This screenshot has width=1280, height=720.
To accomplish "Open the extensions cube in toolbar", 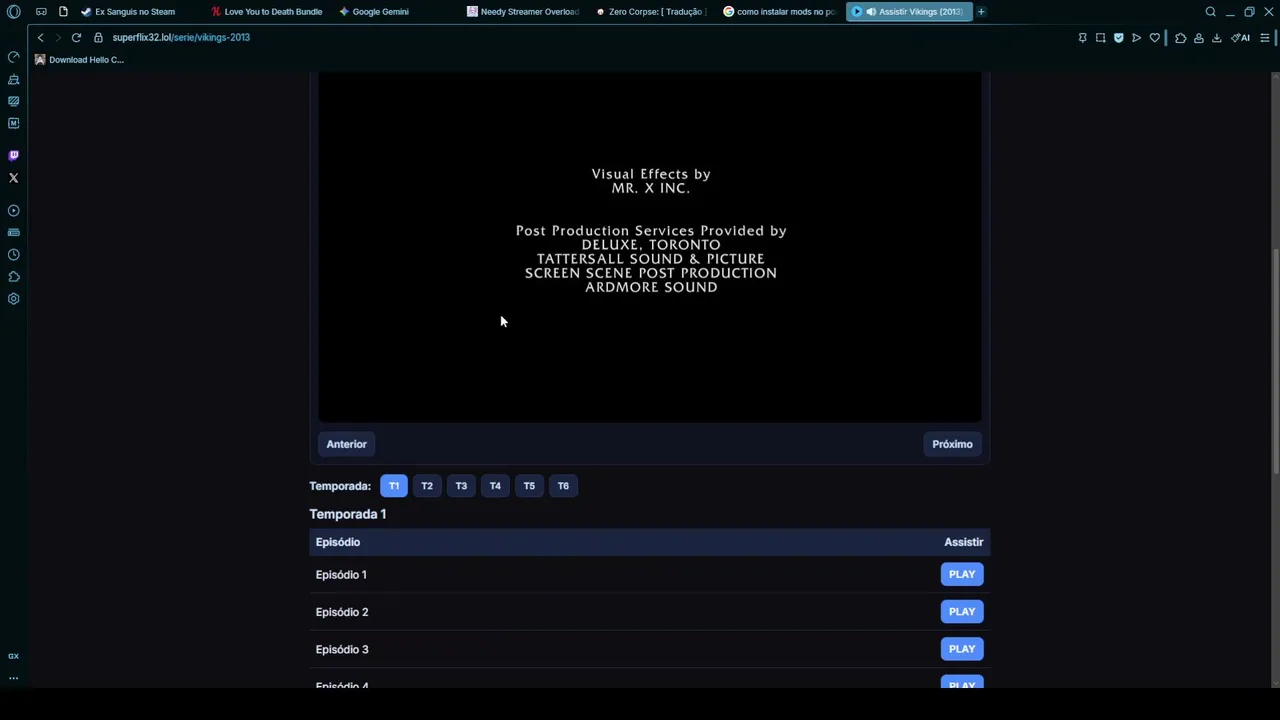I will coord(1180,38).
